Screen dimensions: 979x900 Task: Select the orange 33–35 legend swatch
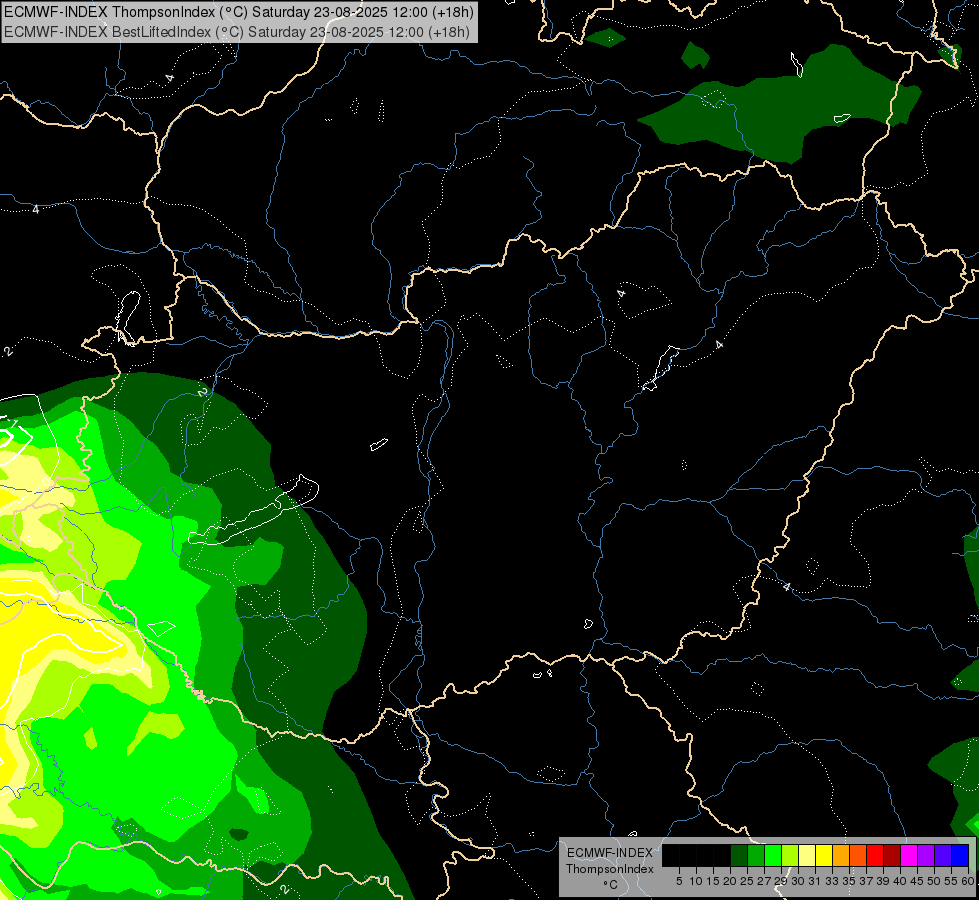(x=841, y=855)
